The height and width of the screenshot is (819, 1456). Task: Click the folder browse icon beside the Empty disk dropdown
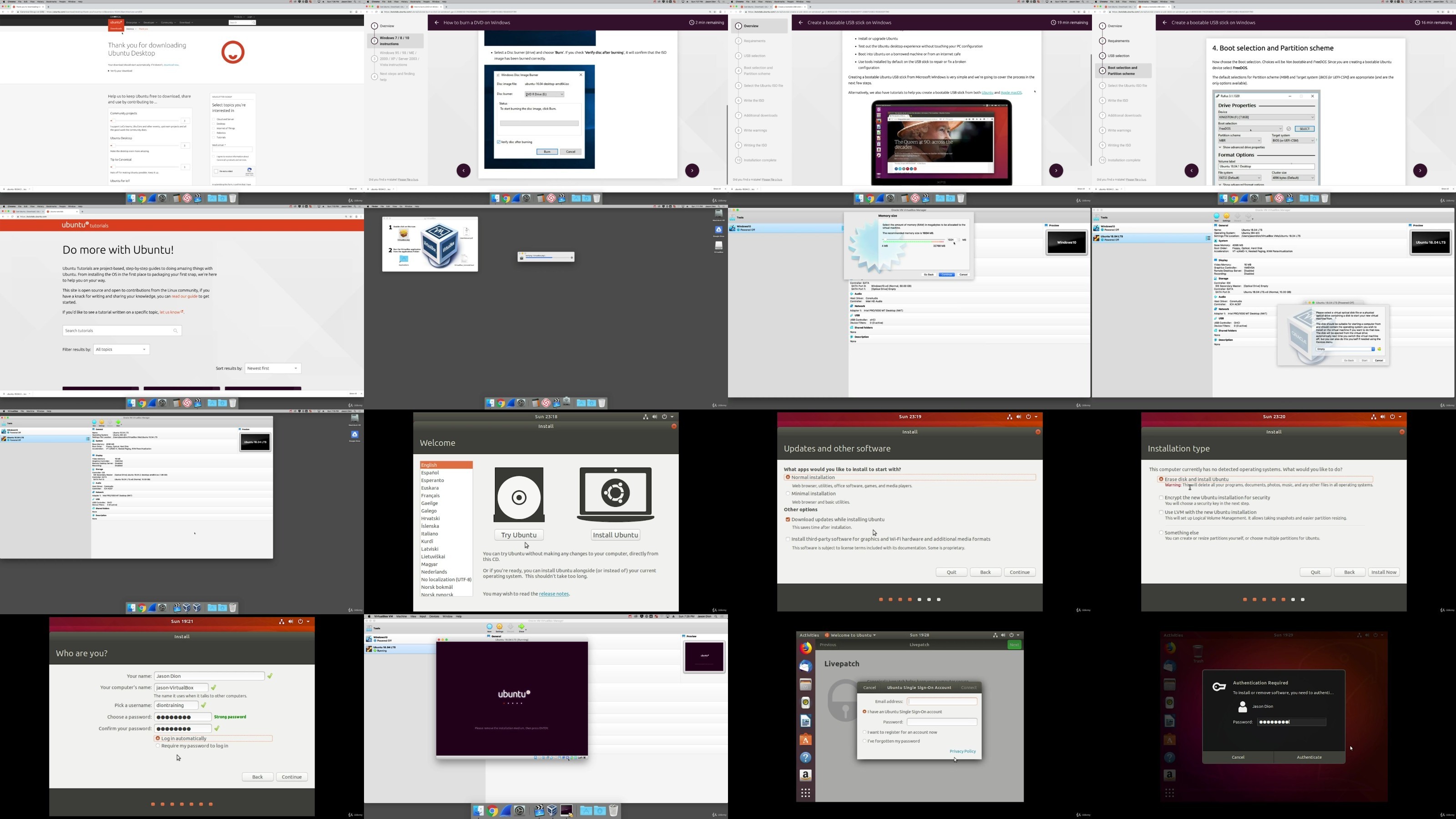pos(1379,349)
